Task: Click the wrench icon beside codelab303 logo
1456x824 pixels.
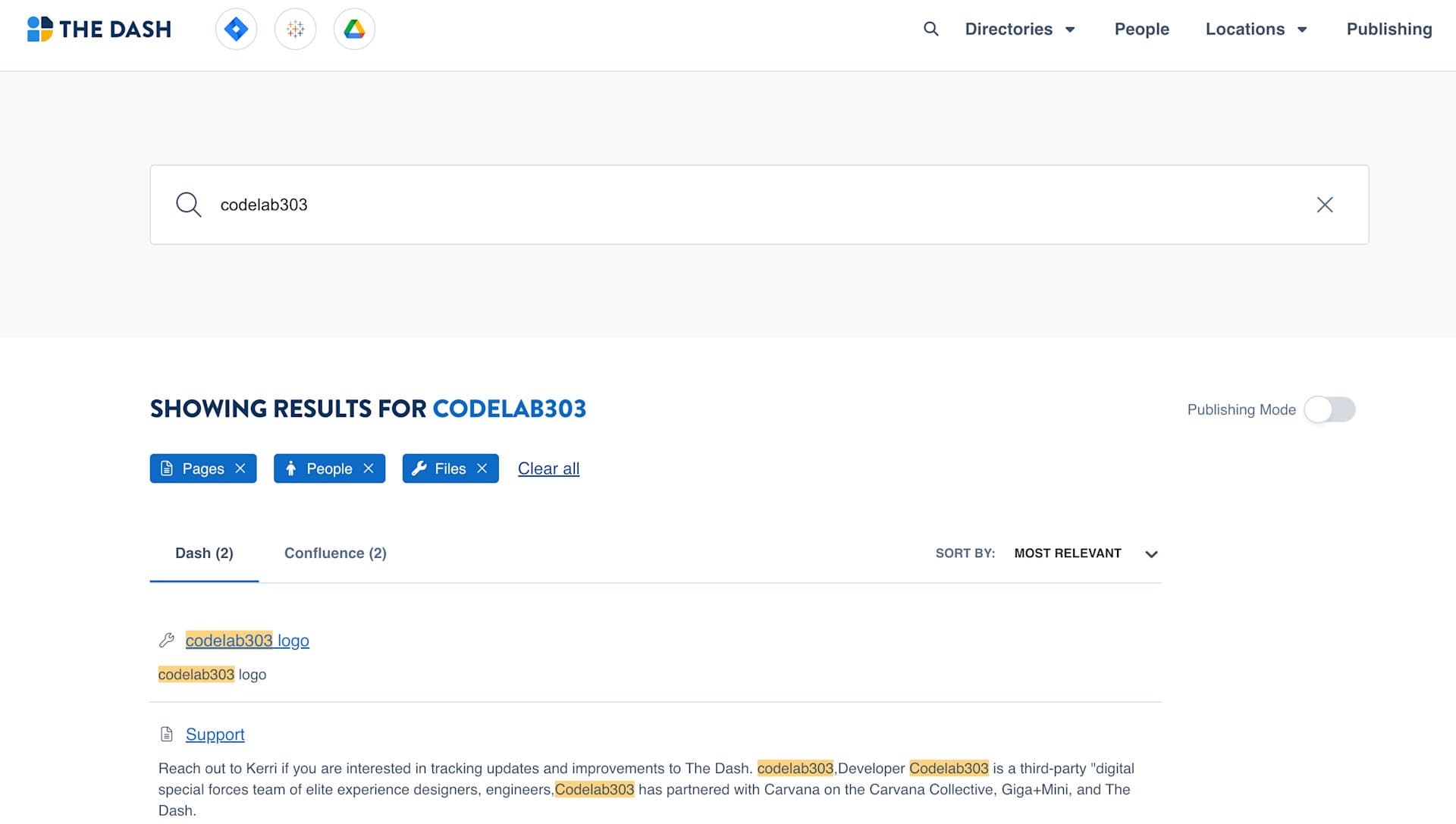Action: click(x=167, y=641)
